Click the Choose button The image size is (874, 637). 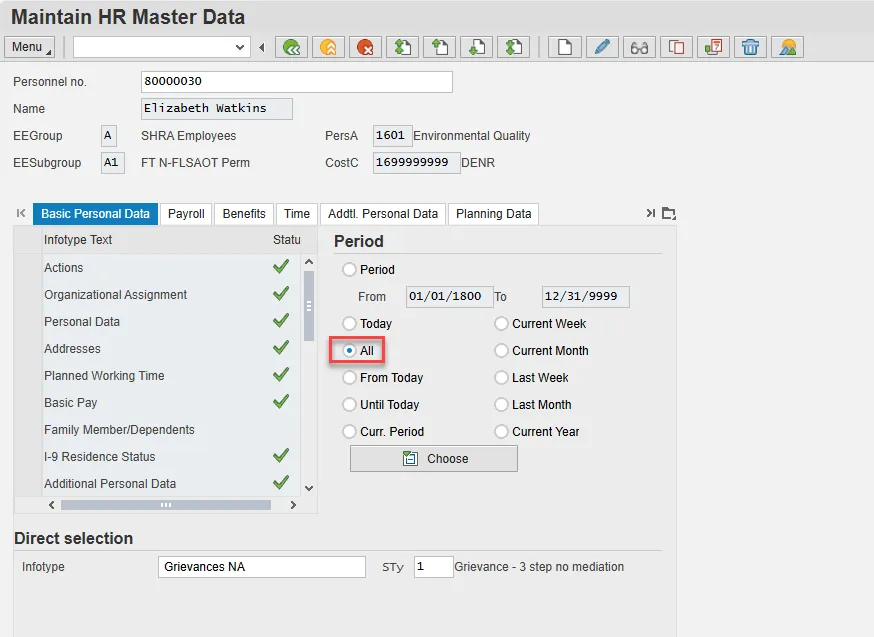434,459
